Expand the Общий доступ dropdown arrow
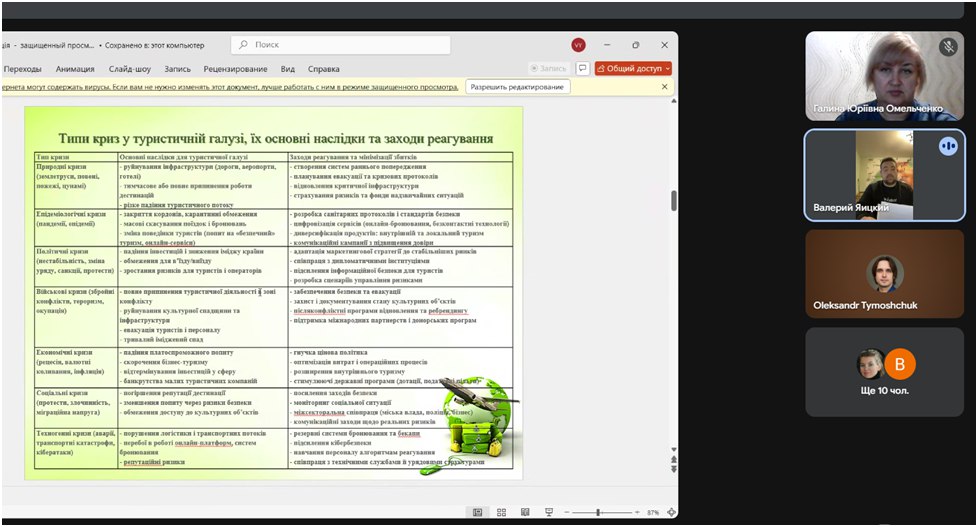 [x=667, y=69]
